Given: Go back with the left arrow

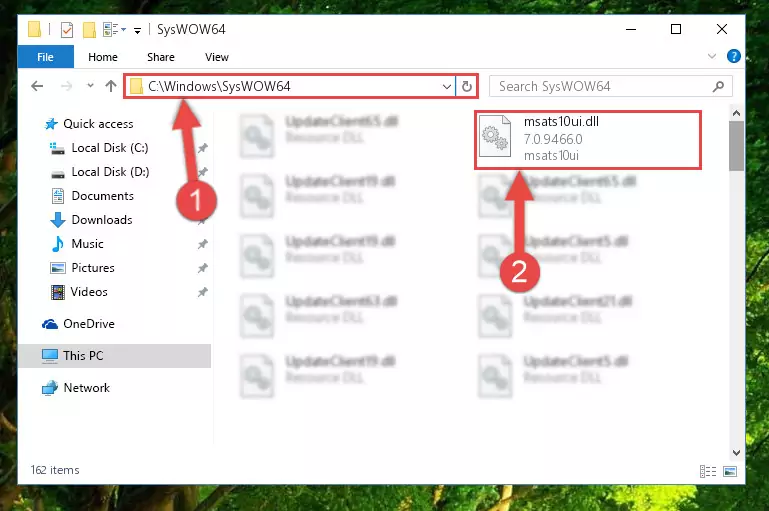Looking at the screenshot, I should pyautogui.click(x=37, y=87).
